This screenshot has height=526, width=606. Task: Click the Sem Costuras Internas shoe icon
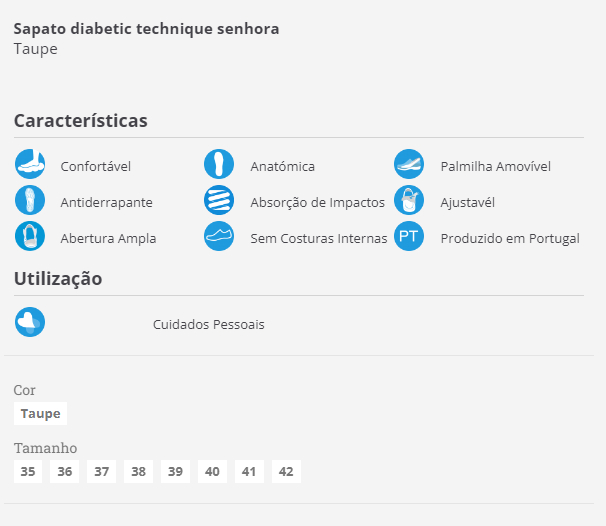click(219, 236)
